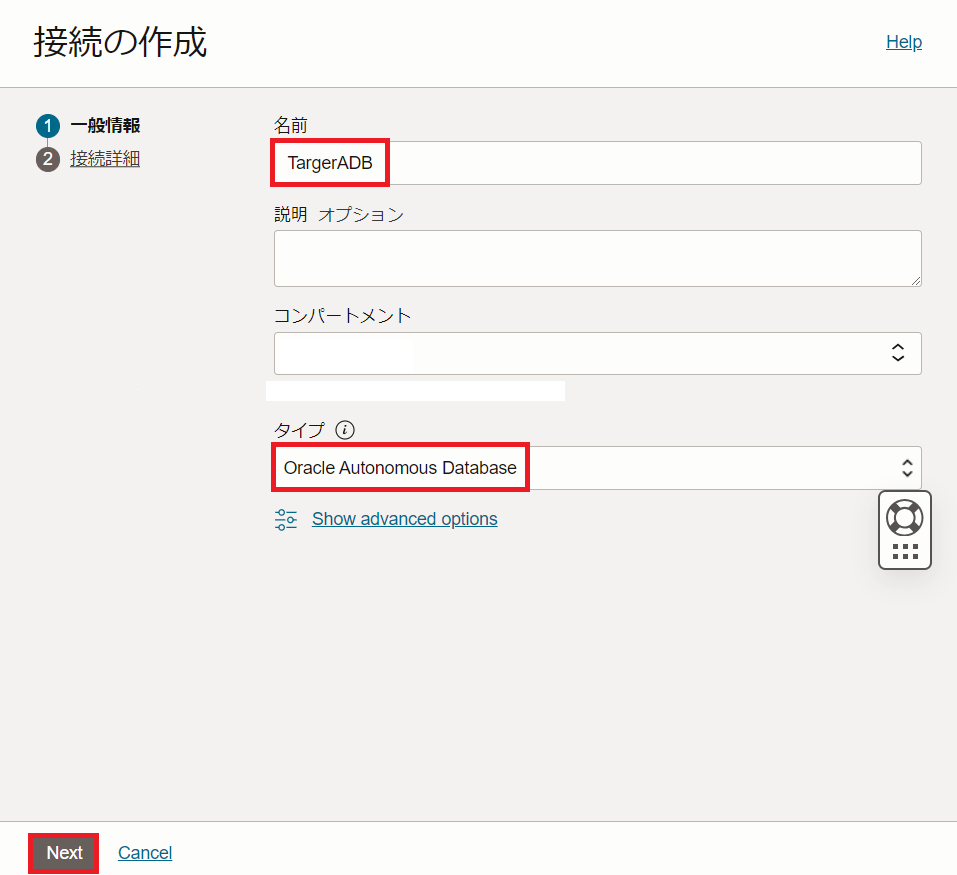Click the 名前 field label

tap(290, 125)
